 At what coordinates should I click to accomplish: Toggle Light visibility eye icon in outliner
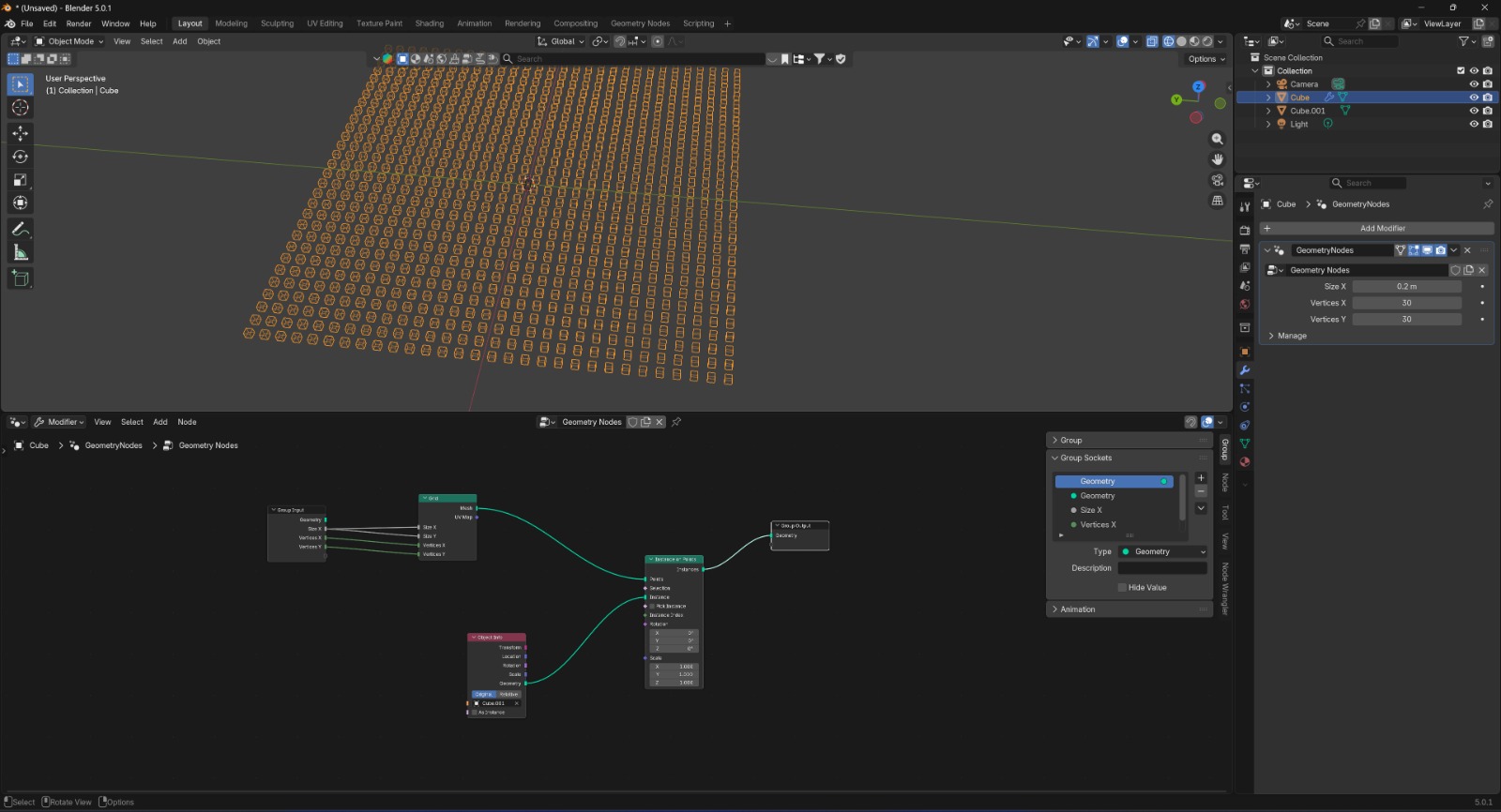click(1474, 124)
